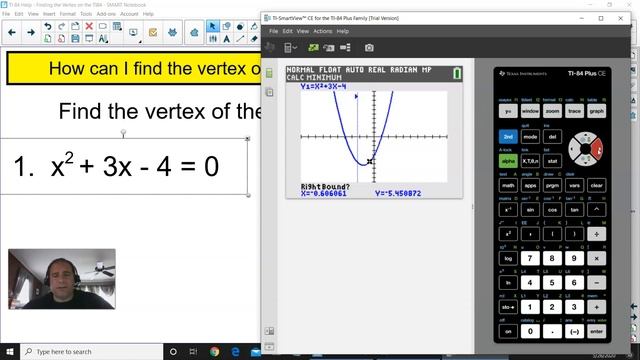Image resolution: width=640 pixels, height=360 pixels.
Task: Click the math key on calculator
Action: point(508,185)
